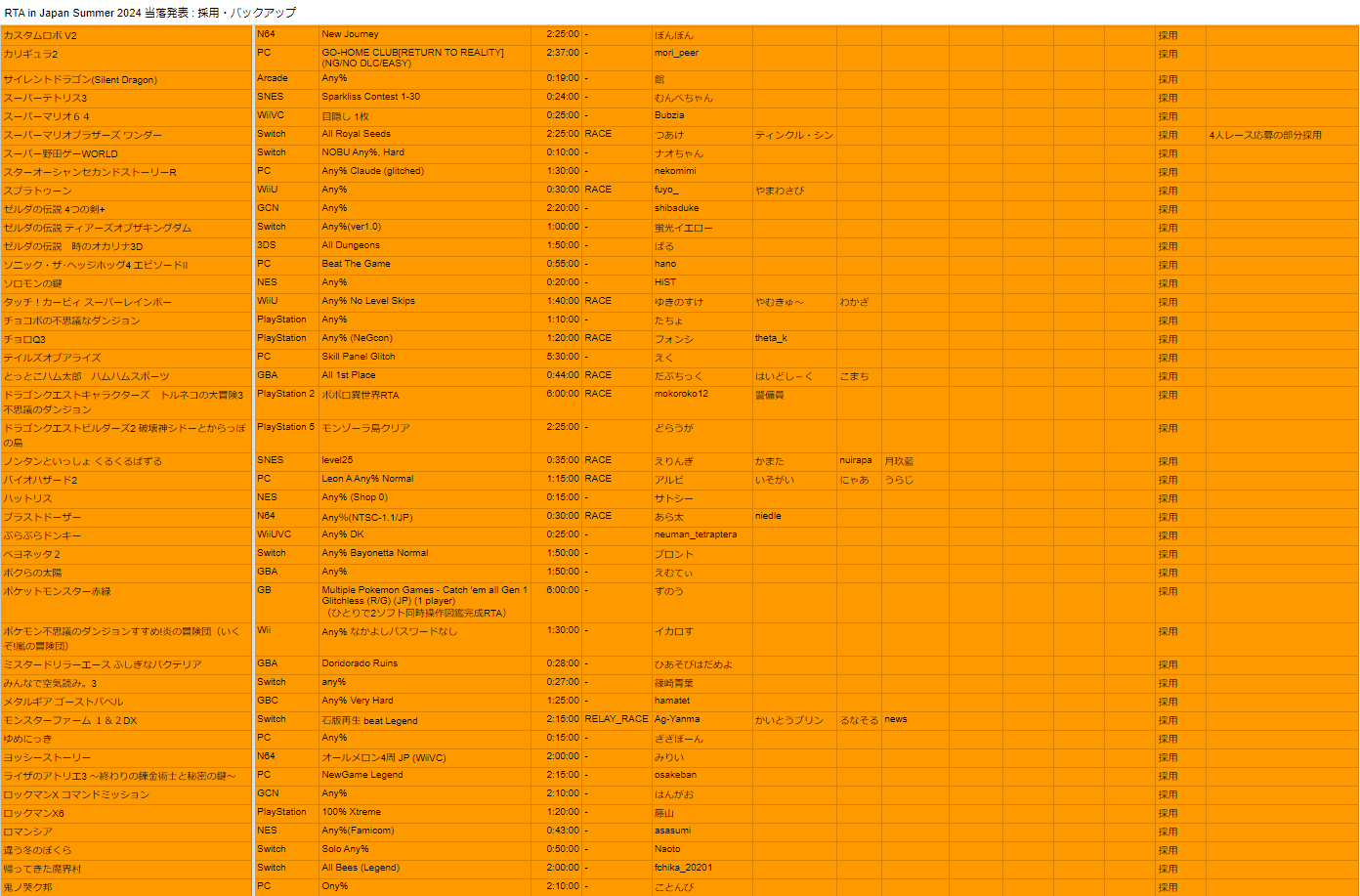1360x896 pixels.
Task: Select the 'NewGame Legend' category cell
Action: (x=425, y=777)
